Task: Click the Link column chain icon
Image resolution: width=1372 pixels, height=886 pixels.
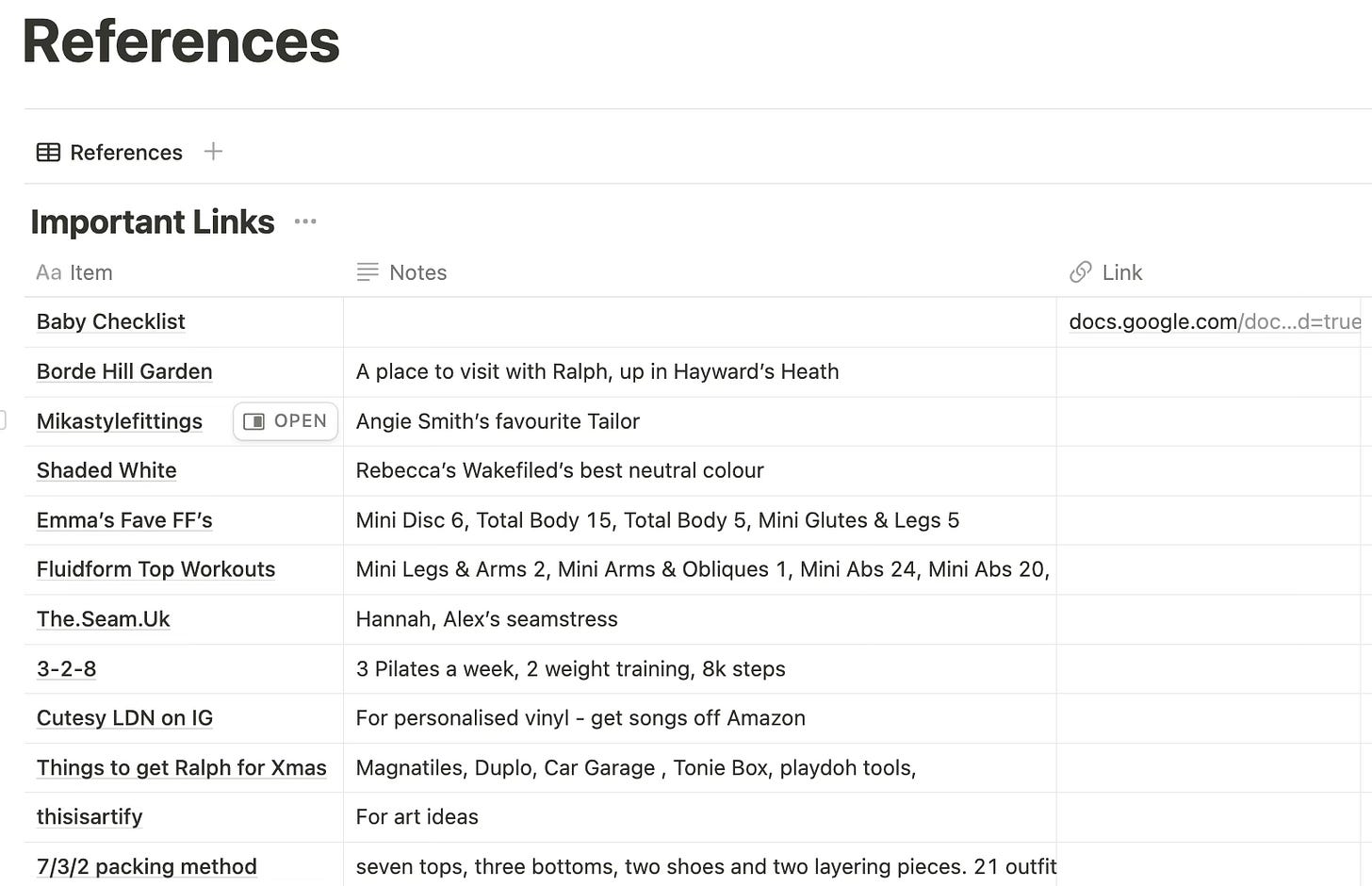Action: coord(1081,272)
